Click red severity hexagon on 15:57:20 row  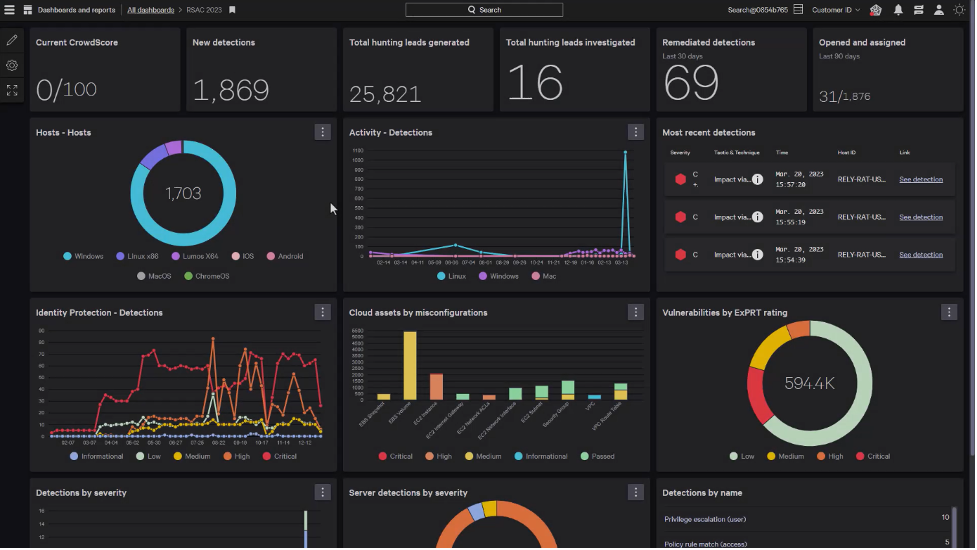pos(680,179)
